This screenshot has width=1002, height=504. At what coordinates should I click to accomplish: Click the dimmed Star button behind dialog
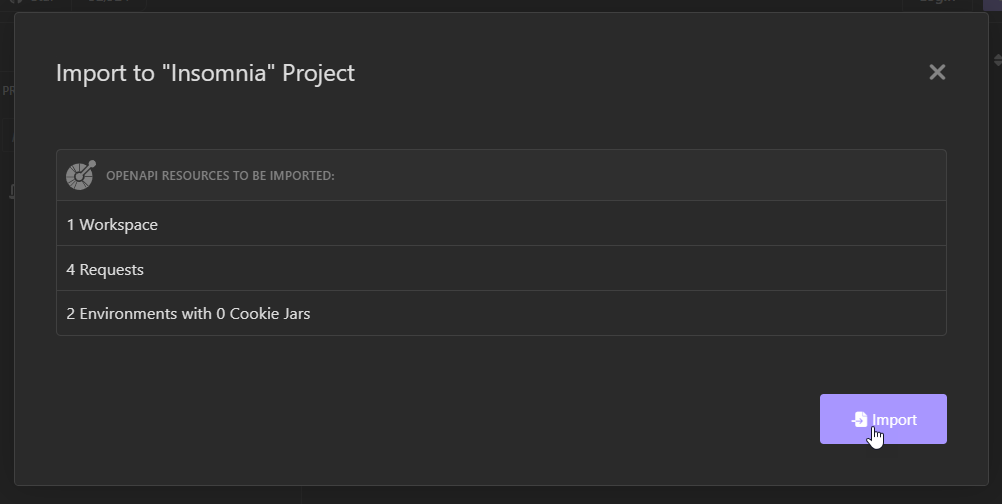(35, 3)
